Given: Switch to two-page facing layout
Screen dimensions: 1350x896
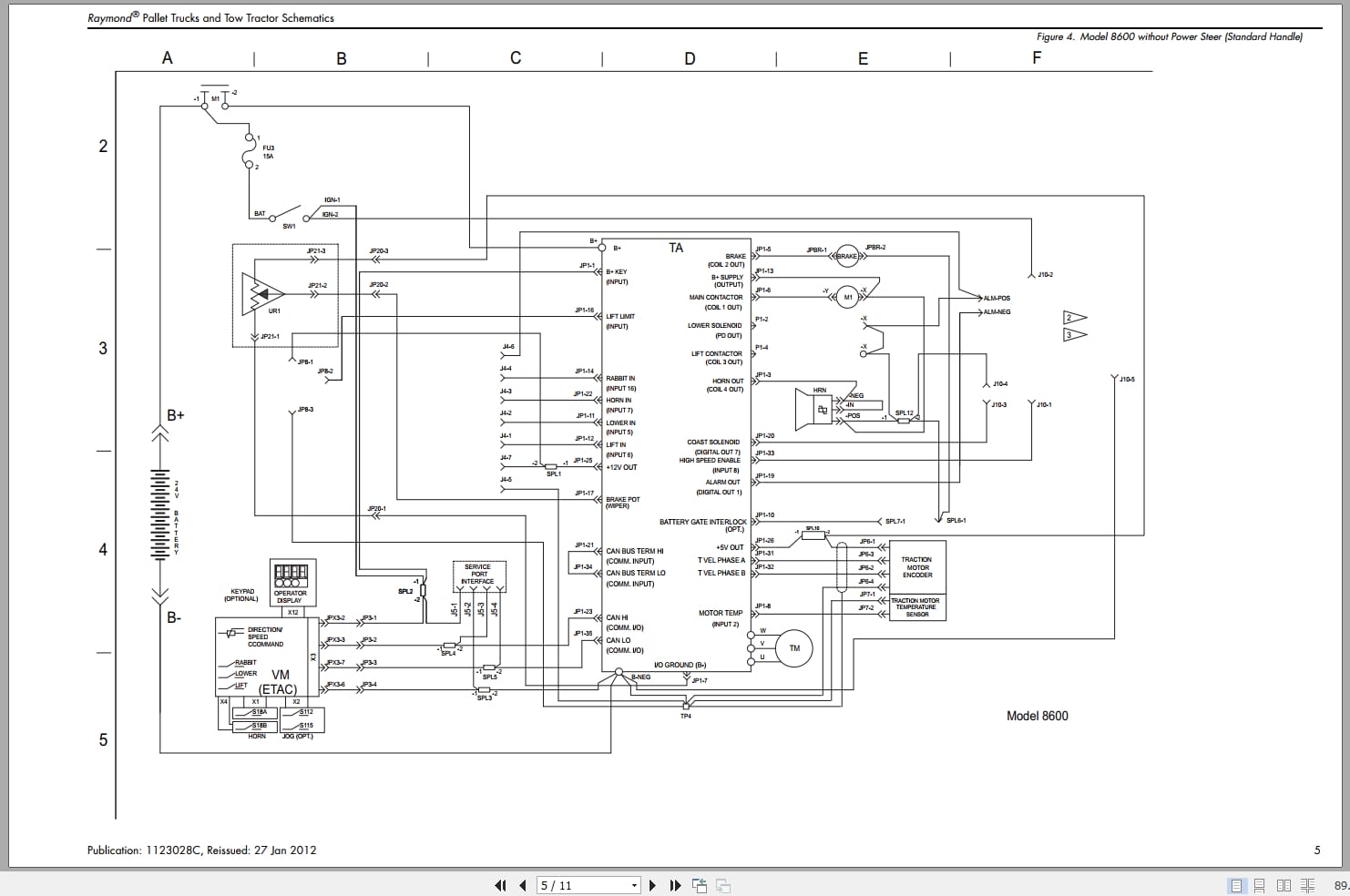Looking at the screenshot, I should point(1284,885).
